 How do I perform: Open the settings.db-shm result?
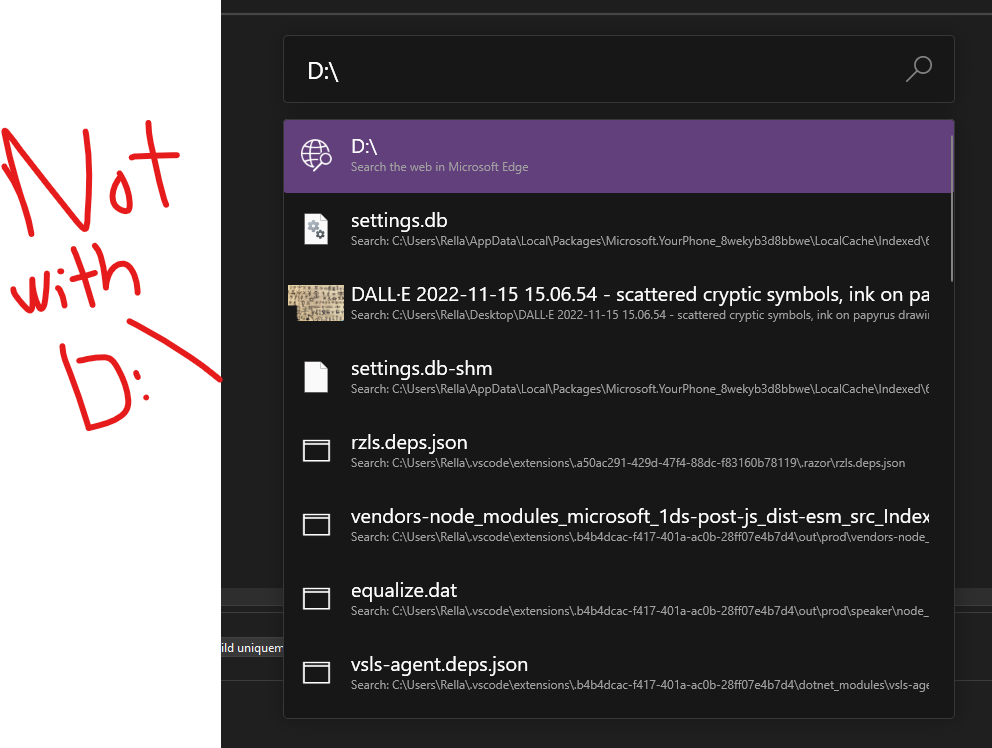point(618,378)
